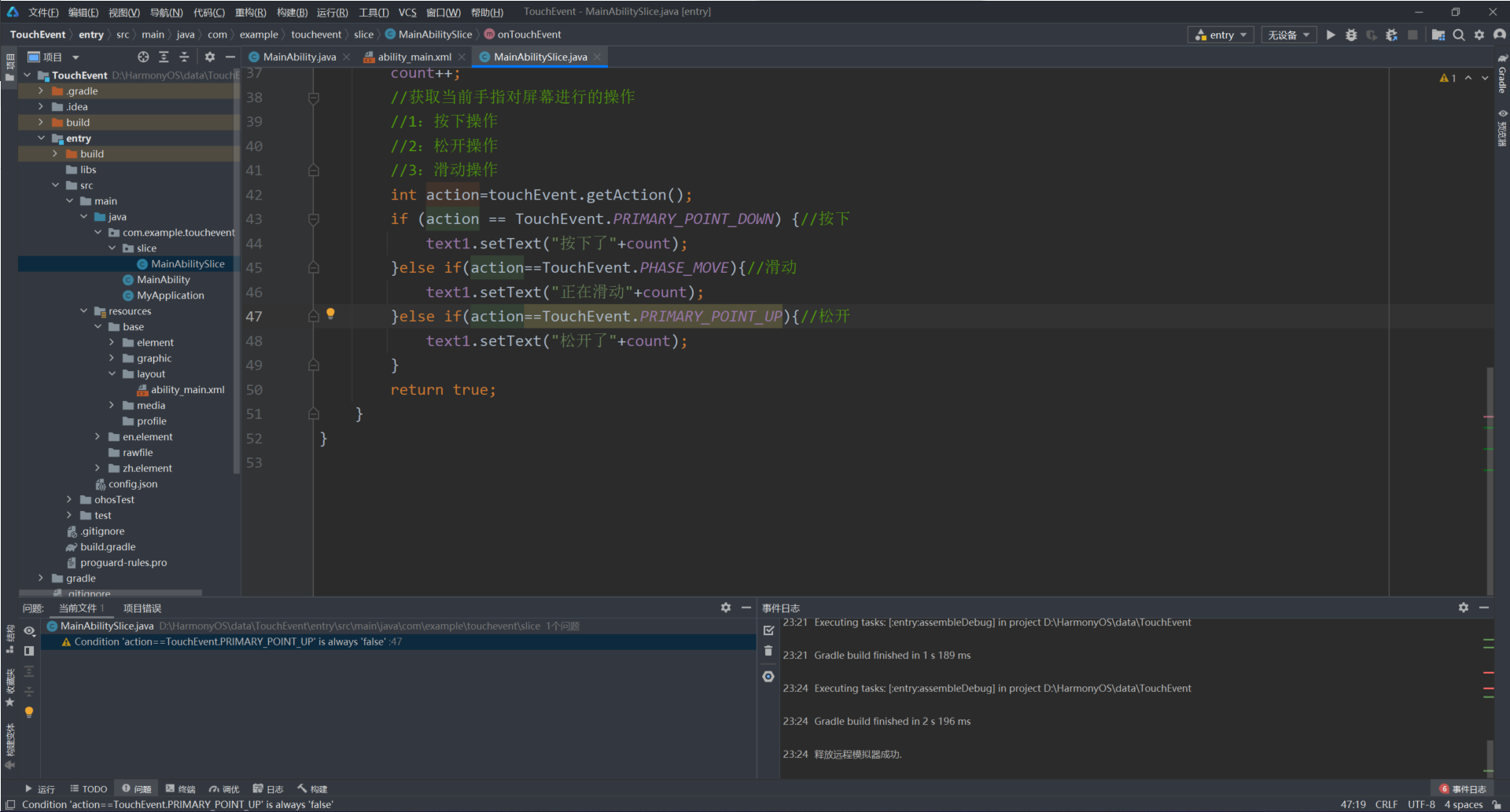This screenshot has height=812, width=1510.
Task: Open IDE settings gear in toolbar
Action: [1479, 35]
